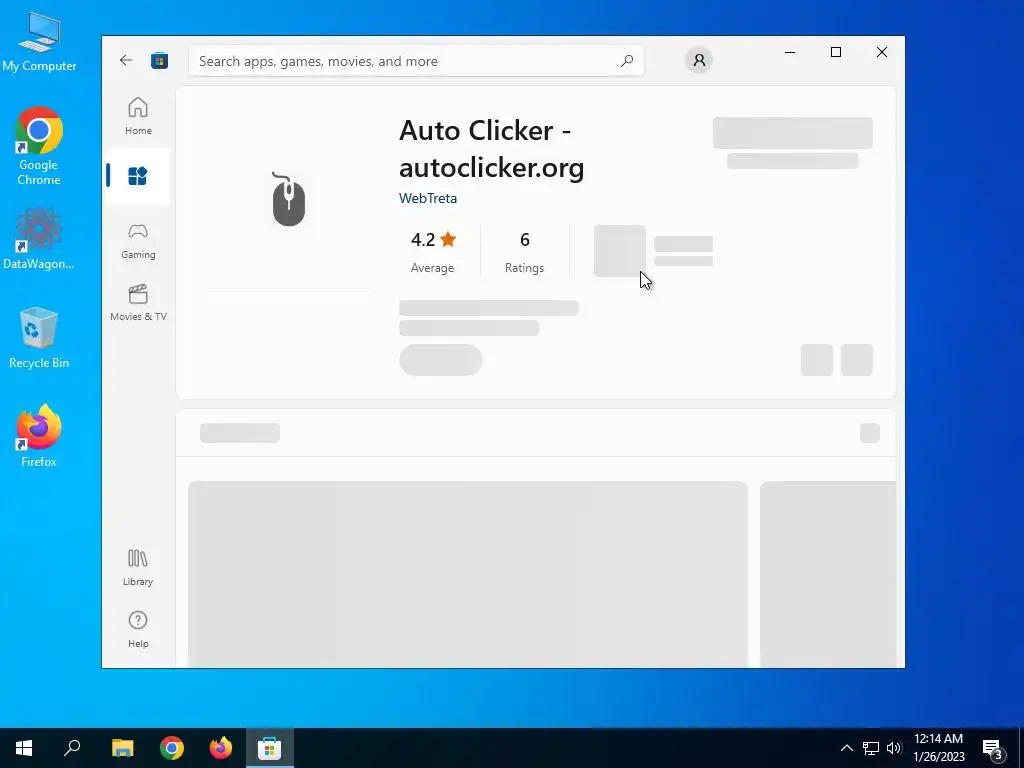Launch Firefox from the taskbar
The height and width of the screenshot is (768, 1024).
pyautogui.click(x=221, y=748)
